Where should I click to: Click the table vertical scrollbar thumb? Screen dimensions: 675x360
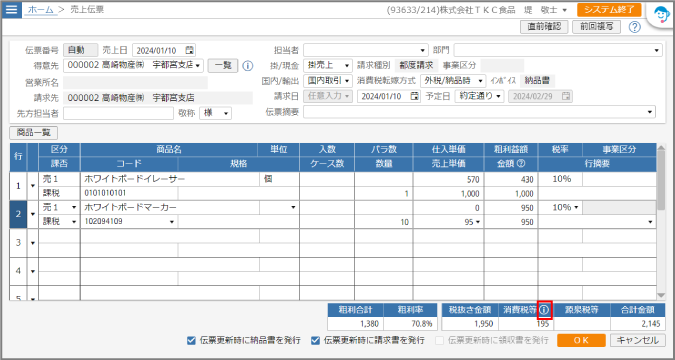[662, 181]
